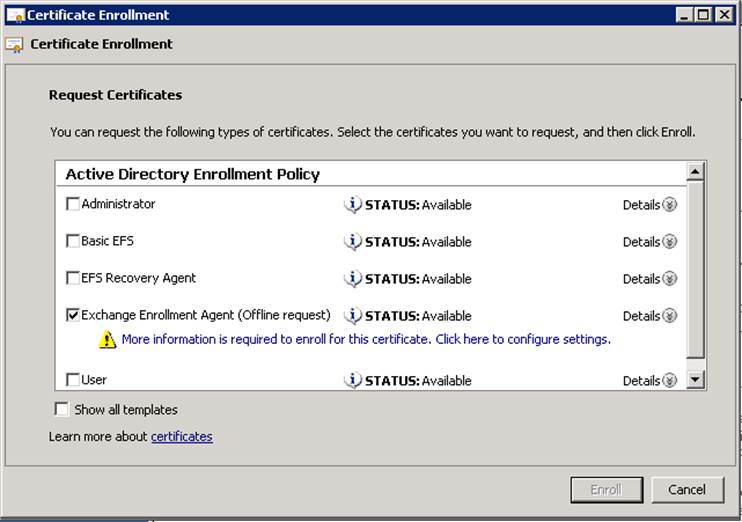
Task: Toggle the Show all templates checkbox
Action: [62, 409]
